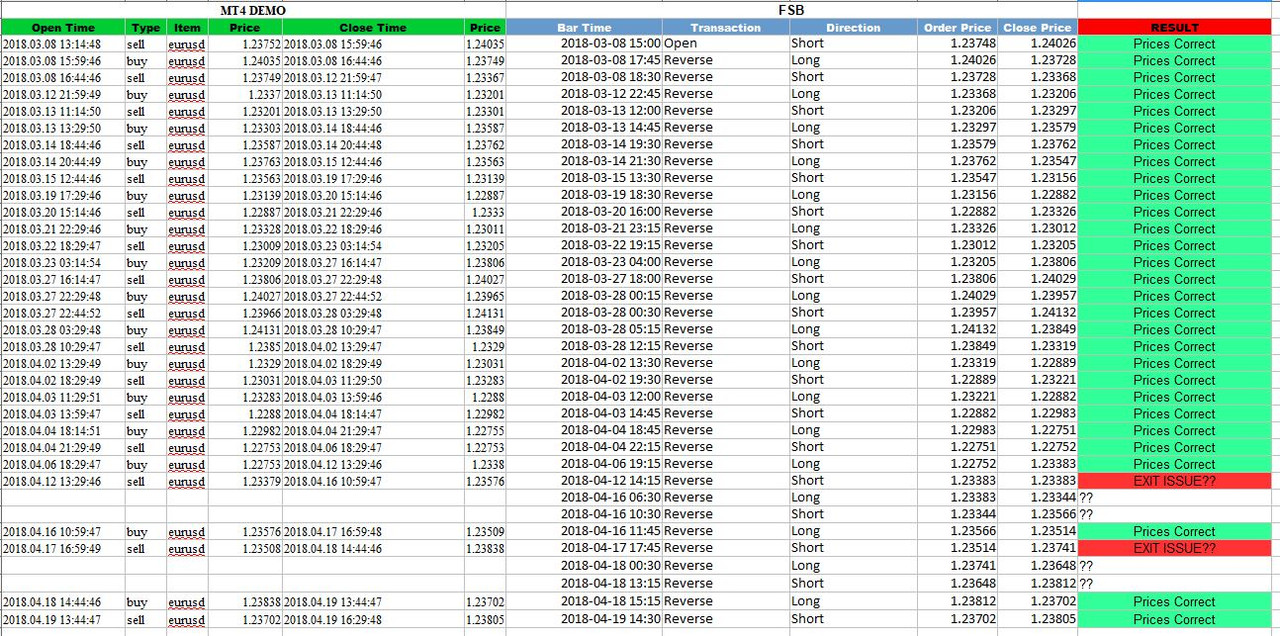The height and width of the screenshot is (636, 1280).
Task: Select bar time 2018-04-12 14:15
Action: point(611,481)
